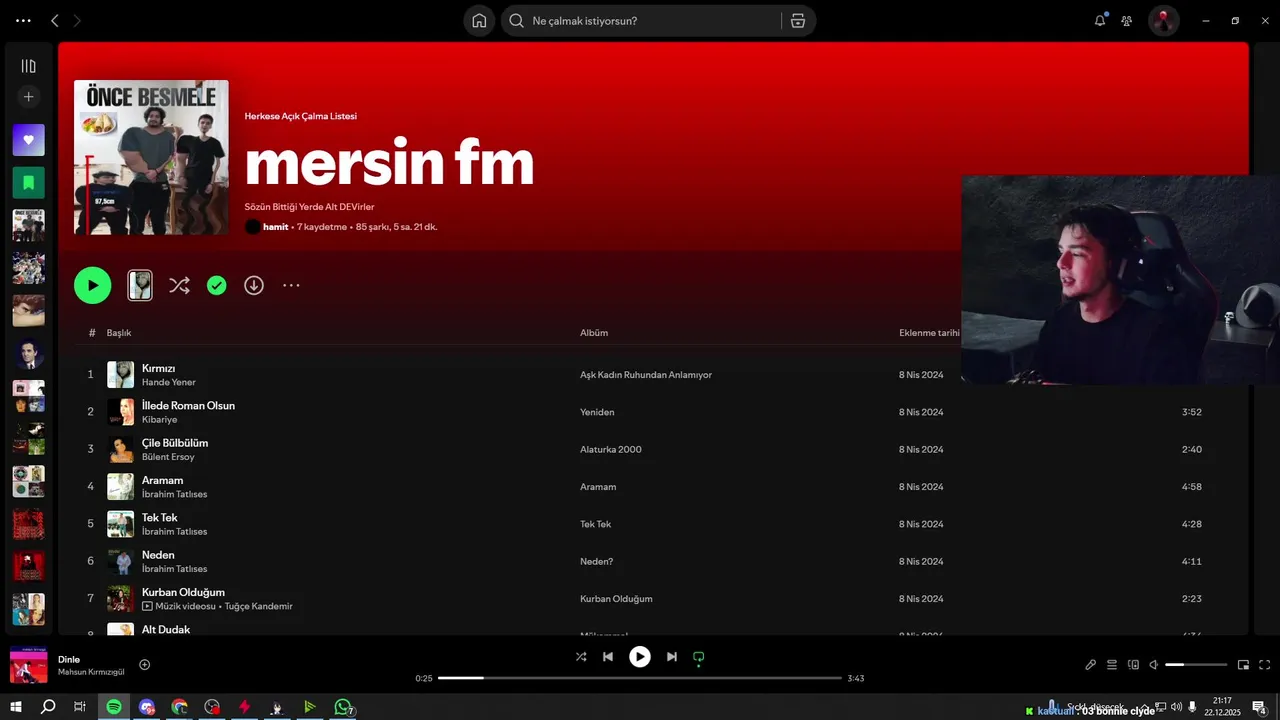
Task: Click play button in the player bar
Action: click(x=640, y=657)
